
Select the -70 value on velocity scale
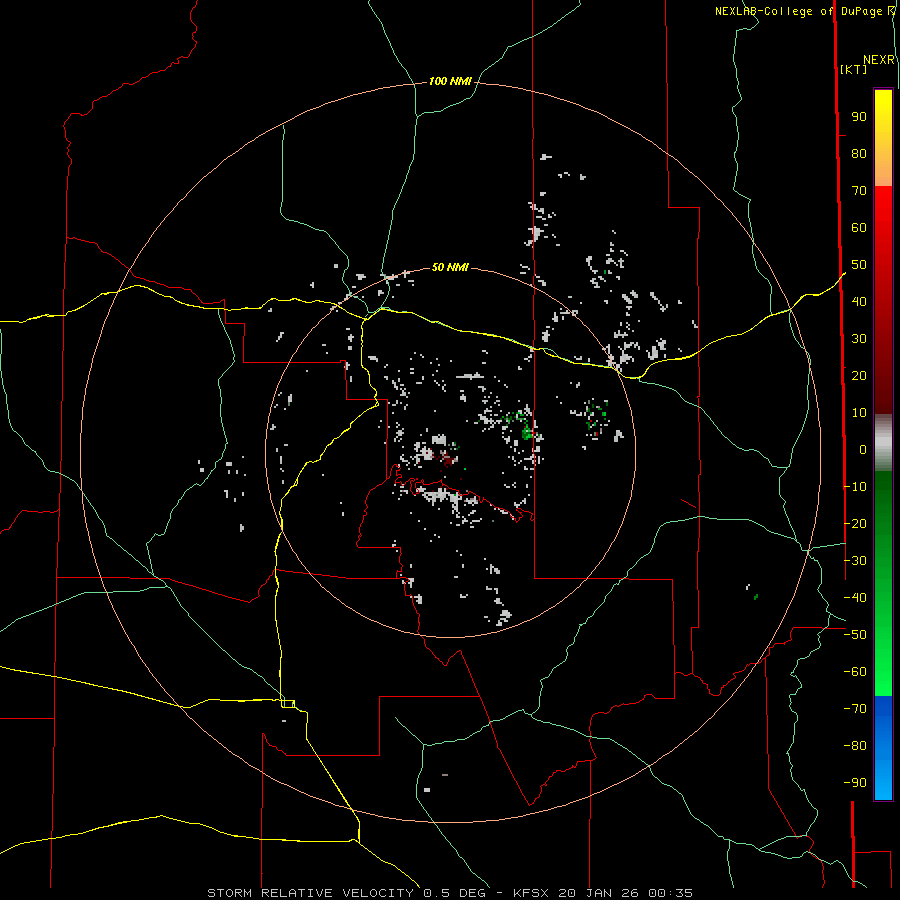[855, 709]
